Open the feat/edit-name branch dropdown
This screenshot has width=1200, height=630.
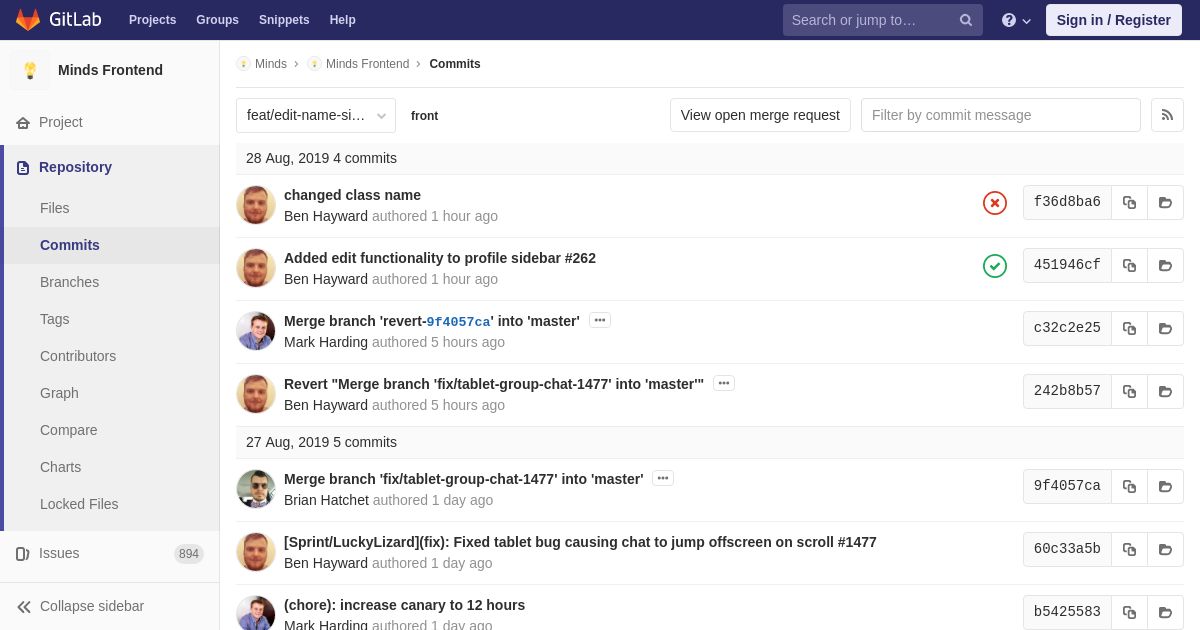[315, 115]
